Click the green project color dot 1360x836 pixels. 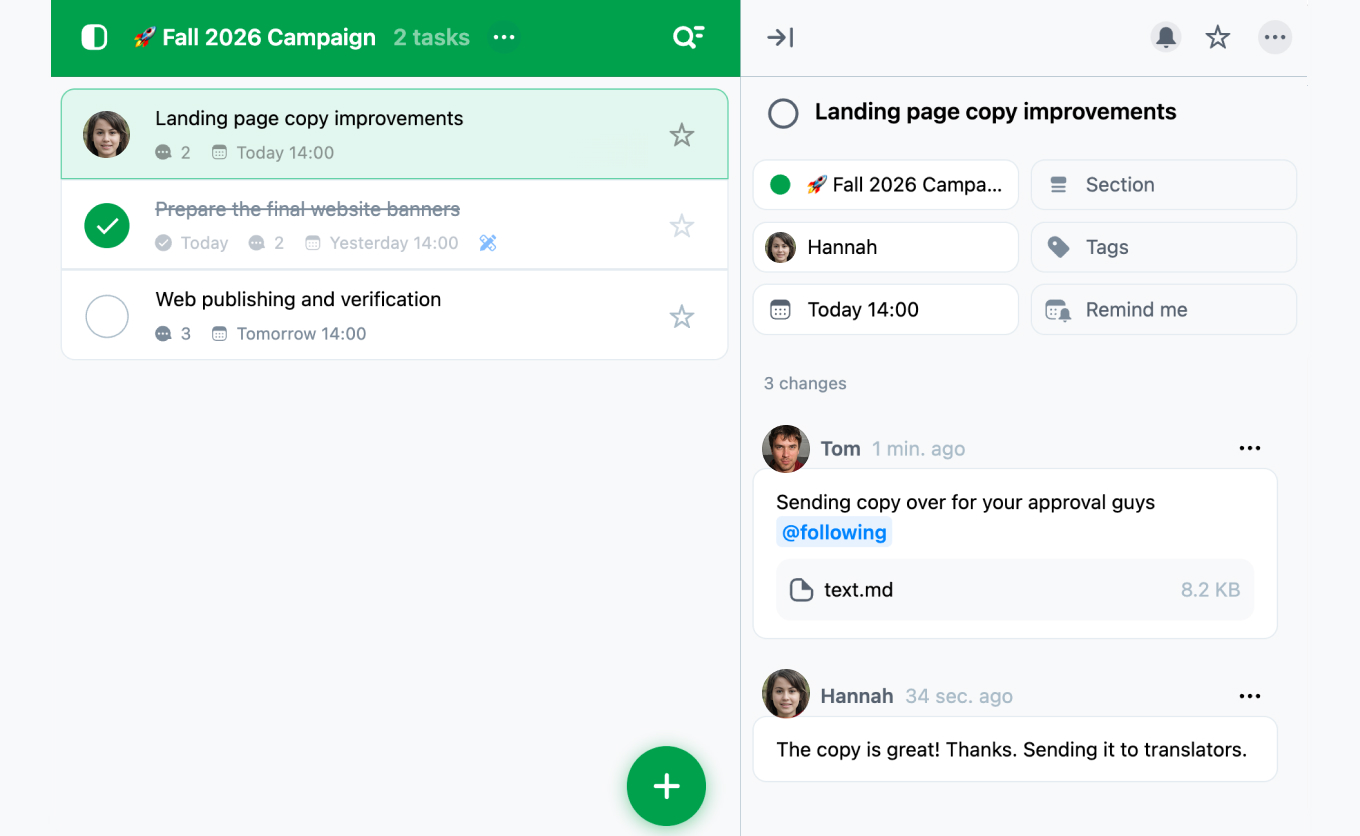781,185
